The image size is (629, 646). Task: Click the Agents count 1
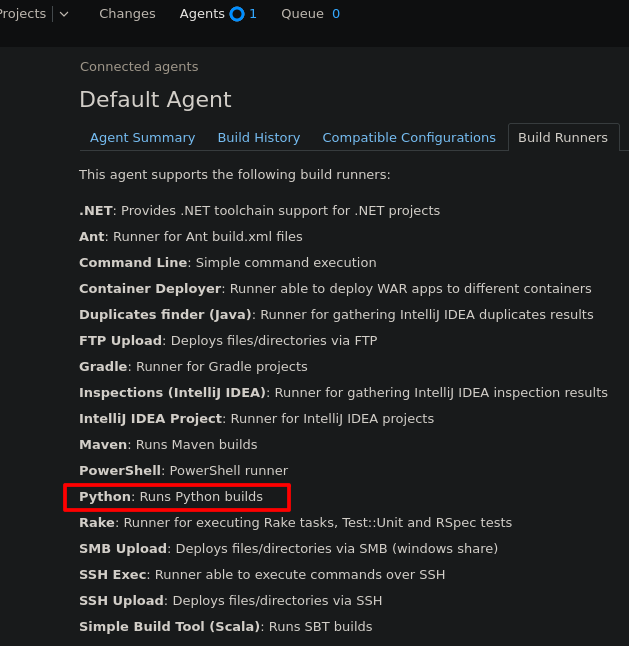click(253, 14)
